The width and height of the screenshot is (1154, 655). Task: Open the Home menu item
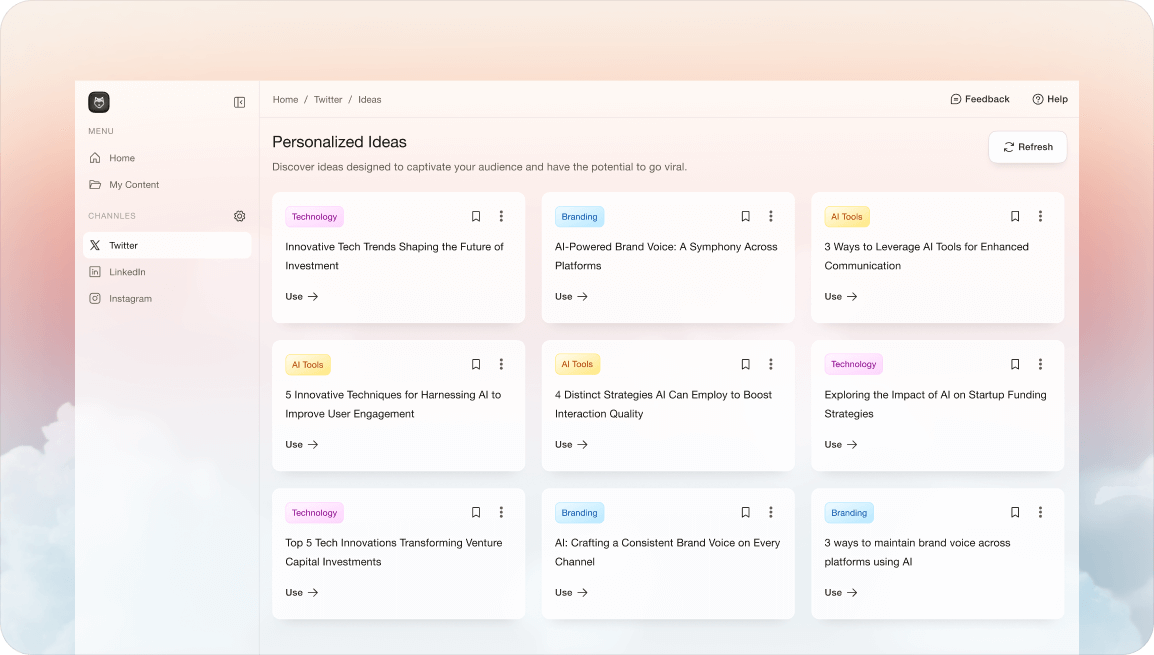(122, 158)
